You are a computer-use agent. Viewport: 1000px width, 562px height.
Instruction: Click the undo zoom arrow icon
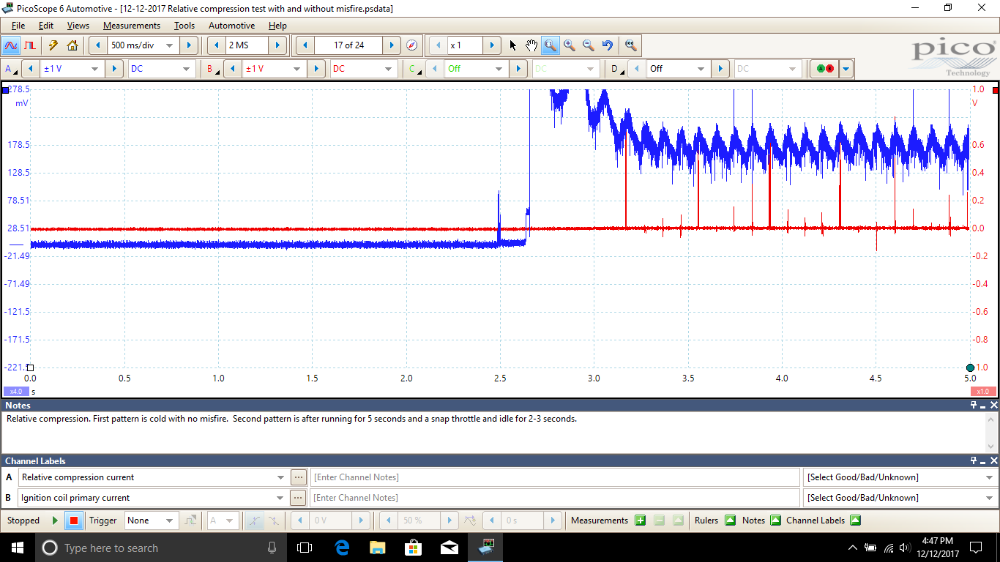point(607,45)
